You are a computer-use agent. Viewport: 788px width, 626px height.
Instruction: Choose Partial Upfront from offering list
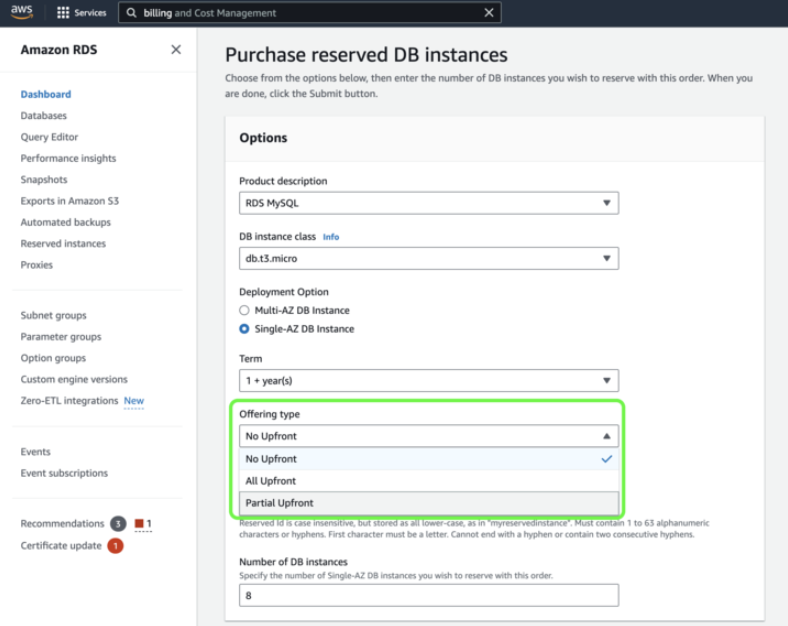[x=429, y=503]
